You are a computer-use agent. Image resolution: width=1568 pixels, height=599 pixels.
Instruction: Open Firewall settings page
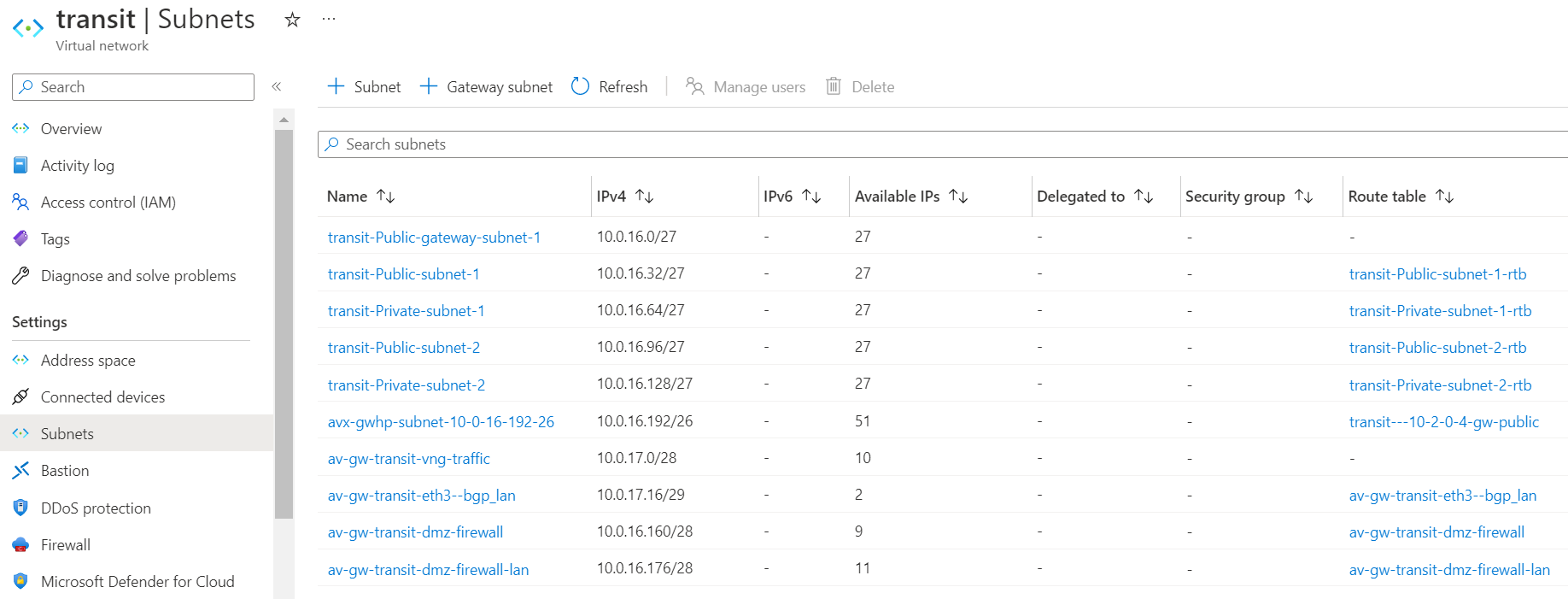click(65, 545)
